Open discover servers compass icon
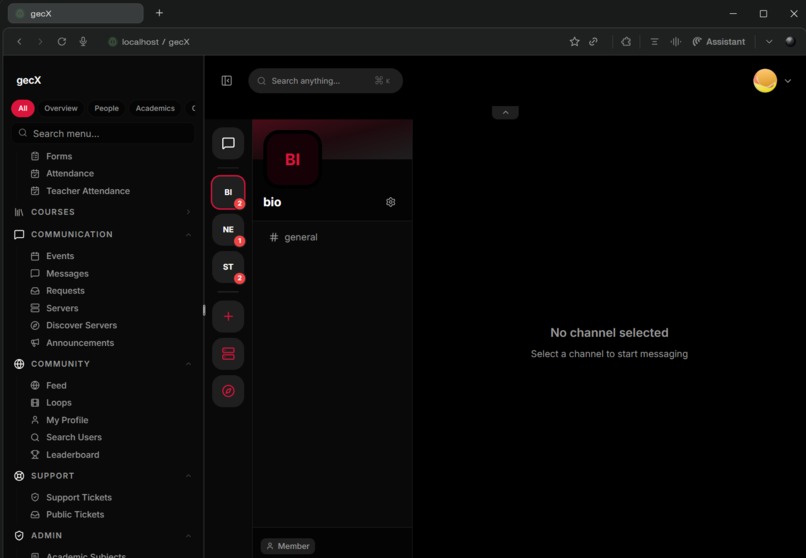This screenshot has width=806, height=558. tap(228, 391)
